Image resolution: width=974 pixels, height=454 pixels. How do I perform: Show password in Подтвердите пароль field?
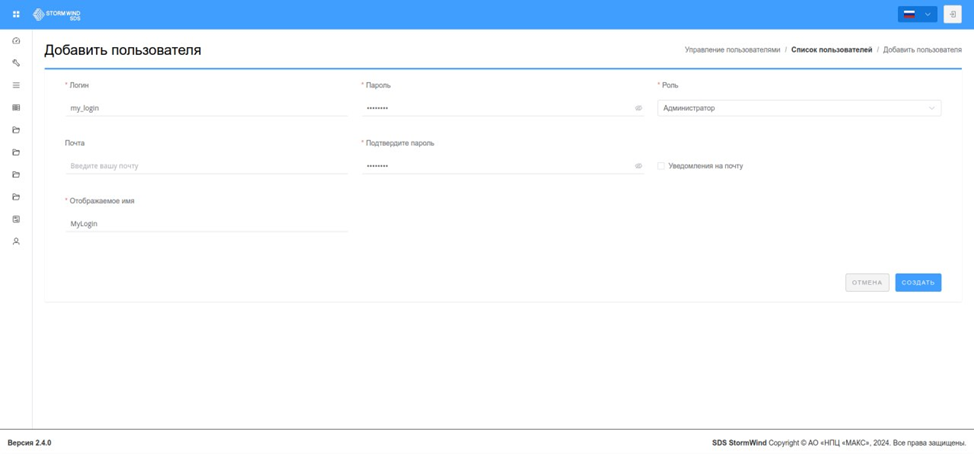point(638,166)
